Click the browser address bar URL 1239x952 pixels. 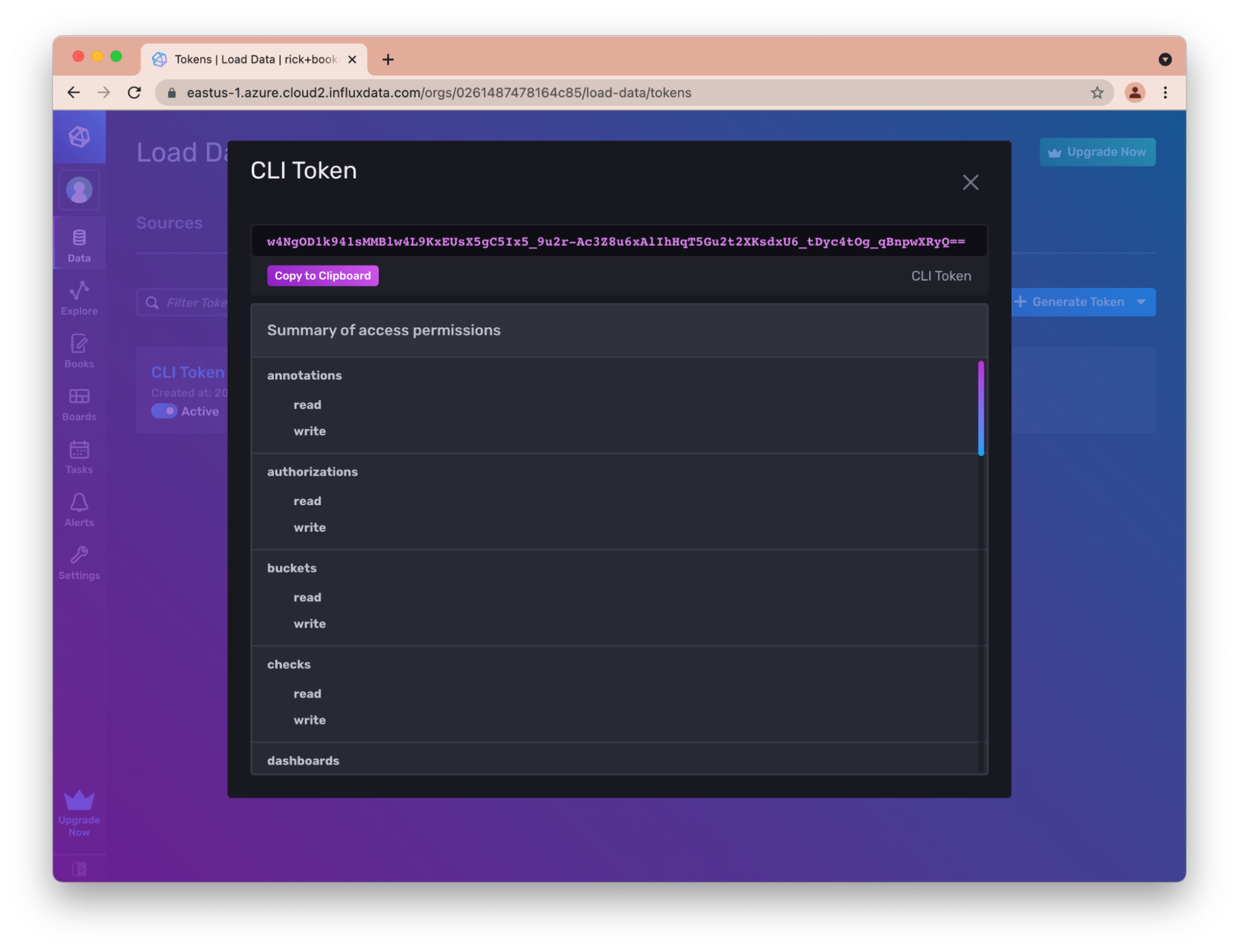pyautogui.click(x=439, y=93)
